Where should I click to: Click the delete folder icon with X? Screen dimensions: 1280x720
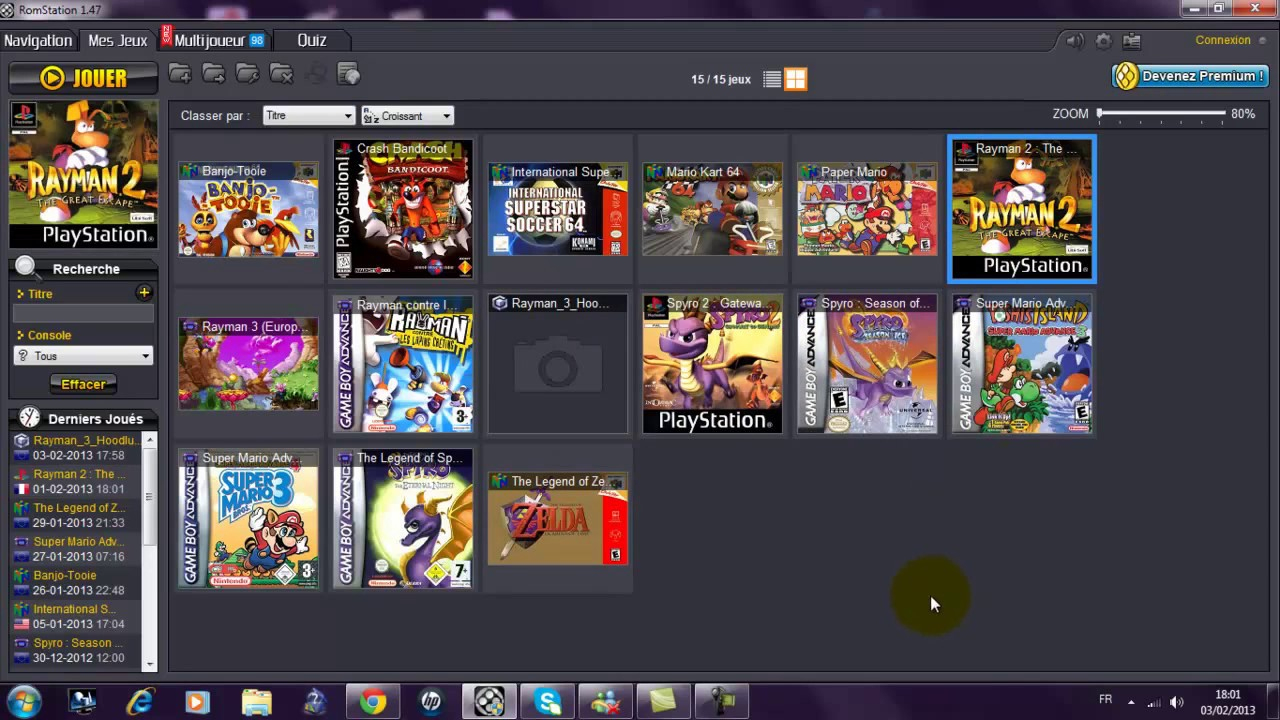pyautogui.click(x=282, y=74)
